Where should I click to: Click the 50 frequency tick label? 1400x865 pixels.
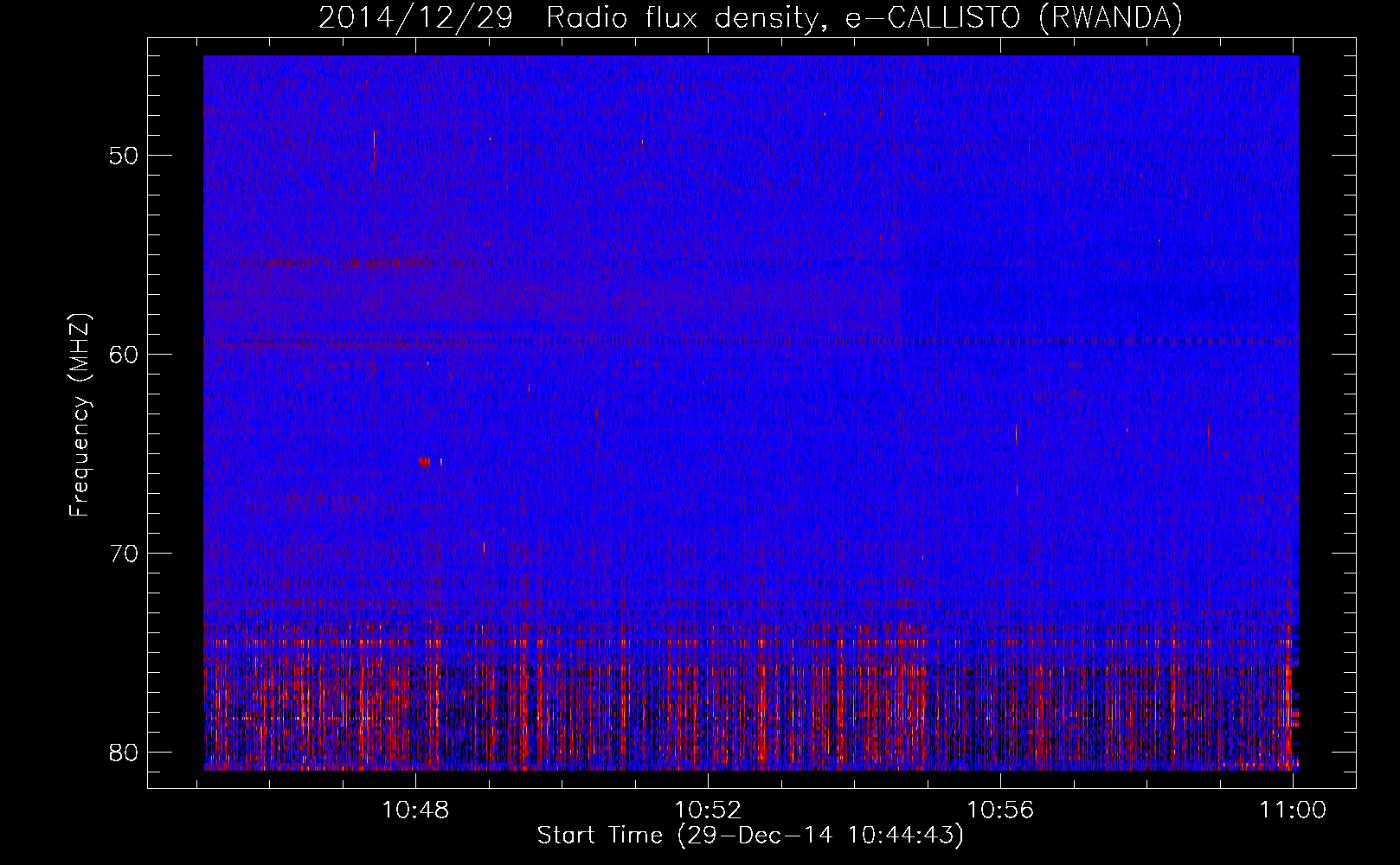coord(124,156)
